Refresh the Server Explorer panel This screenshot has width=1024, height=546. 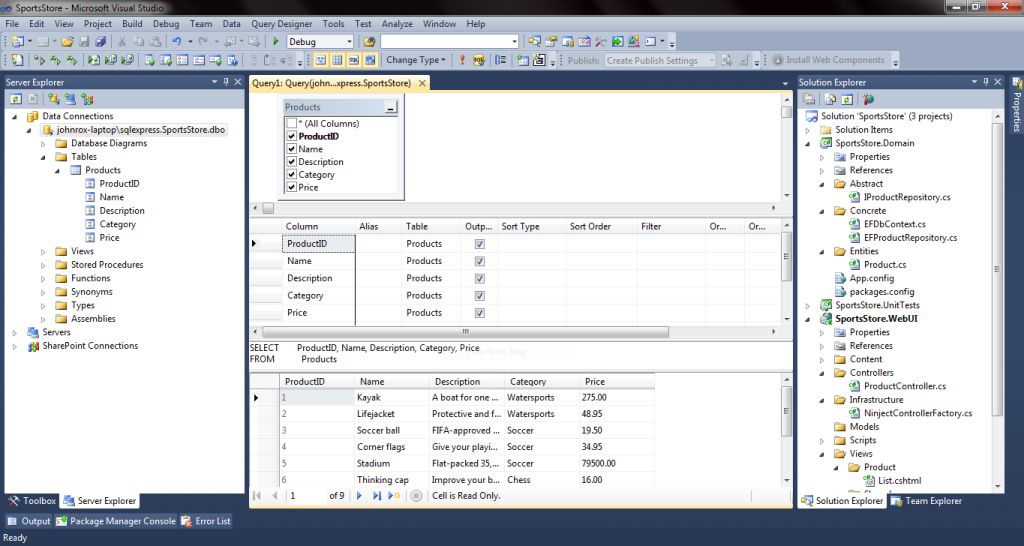[15, 99]
